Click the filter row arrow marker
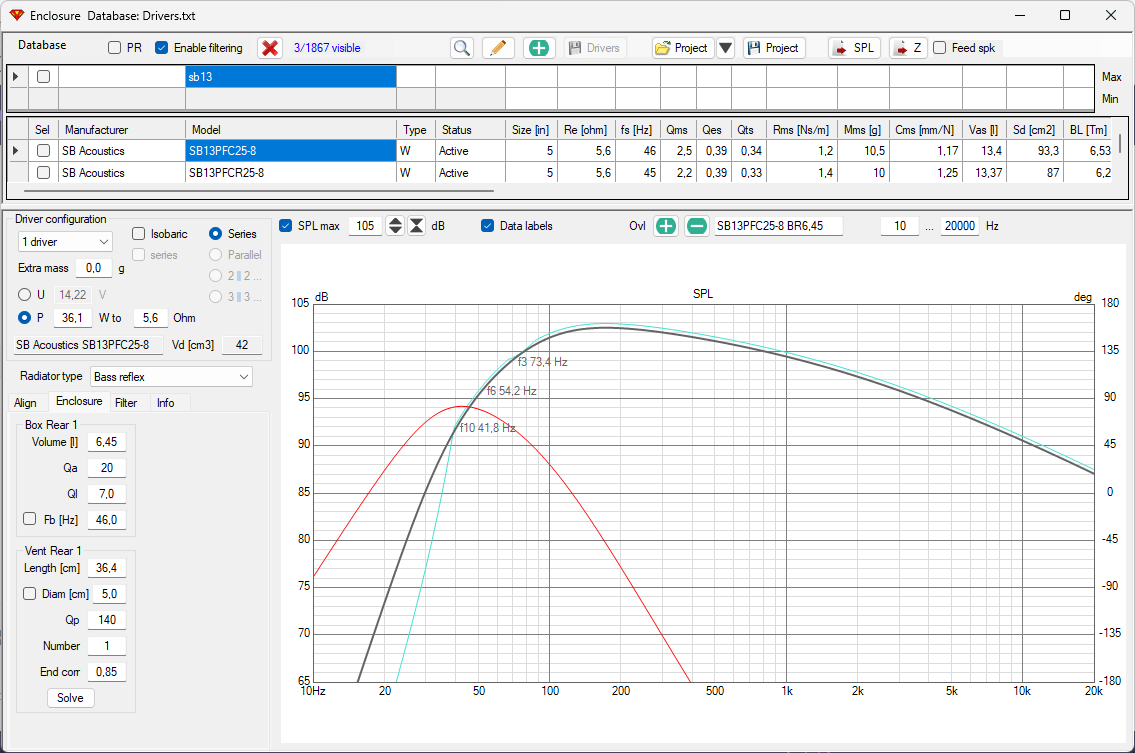Image resolution: width=1135 pixels, height=753 pixels. click(16, 77)
